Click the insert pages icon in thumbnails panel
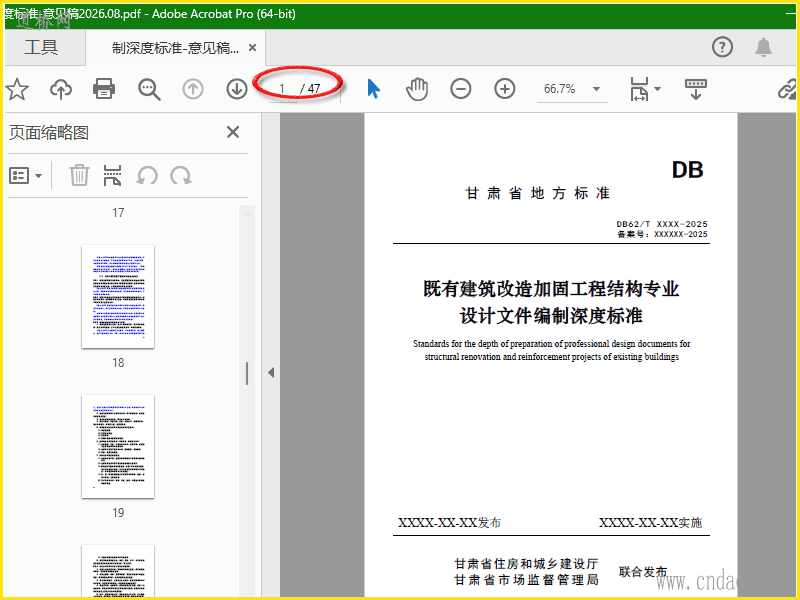This screenshot has height=600, width=800. coord(112,176)
